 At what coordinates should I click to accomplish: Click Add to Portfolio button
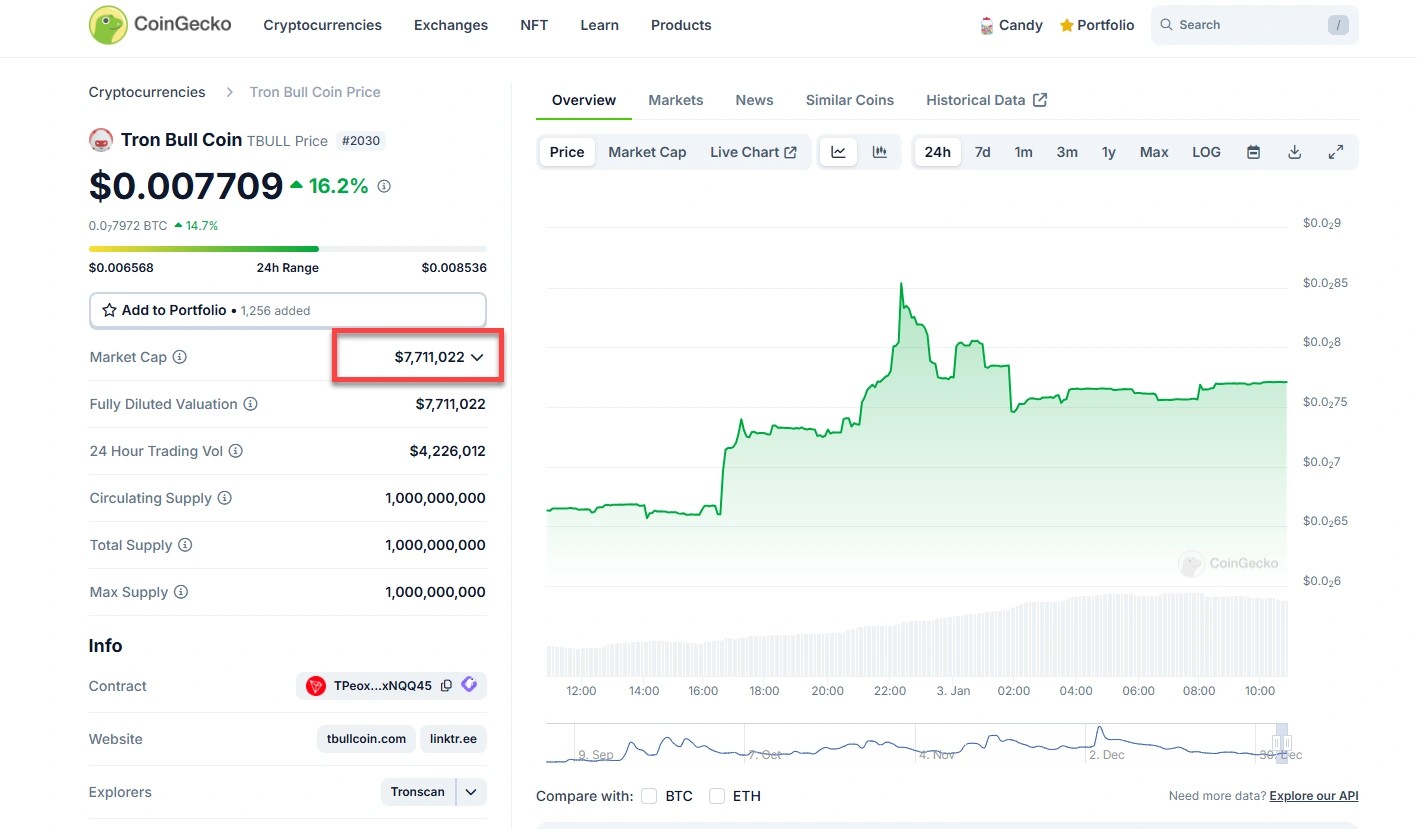tap(287, 310)
